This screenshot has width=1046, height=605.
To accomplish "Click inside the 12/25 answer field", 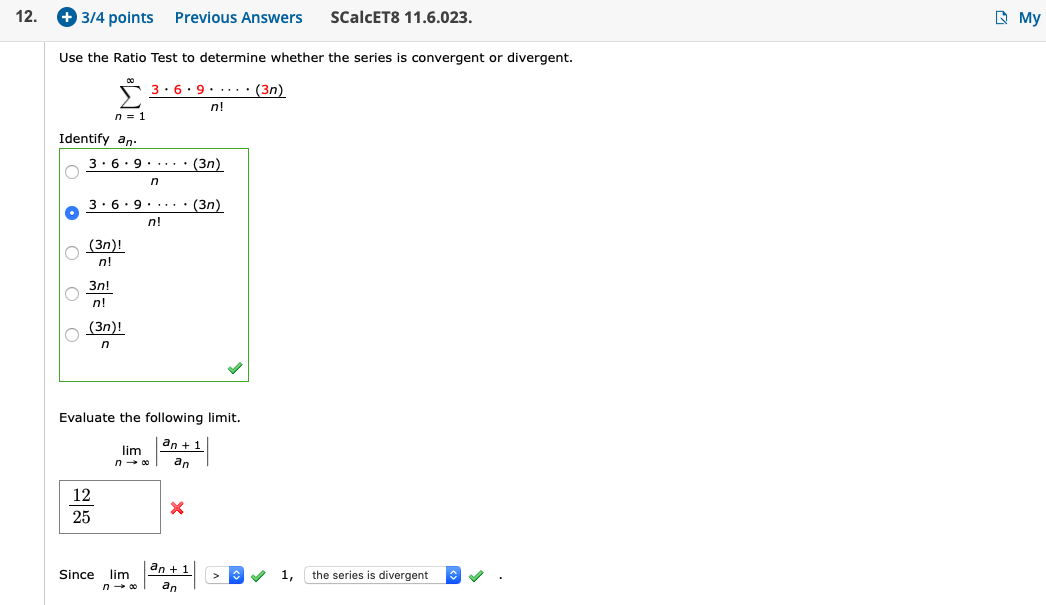I will click(x=110, y=505).
